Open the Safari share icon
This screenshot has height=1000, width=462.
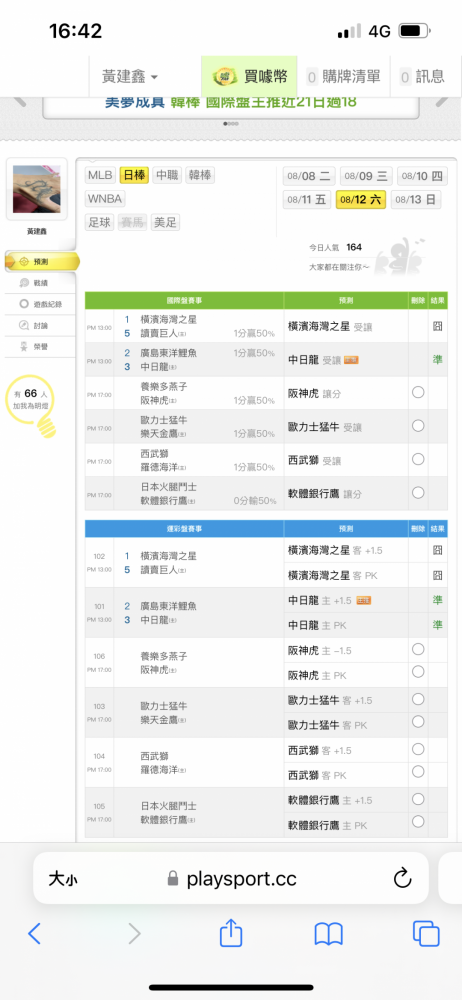point(231,932)
